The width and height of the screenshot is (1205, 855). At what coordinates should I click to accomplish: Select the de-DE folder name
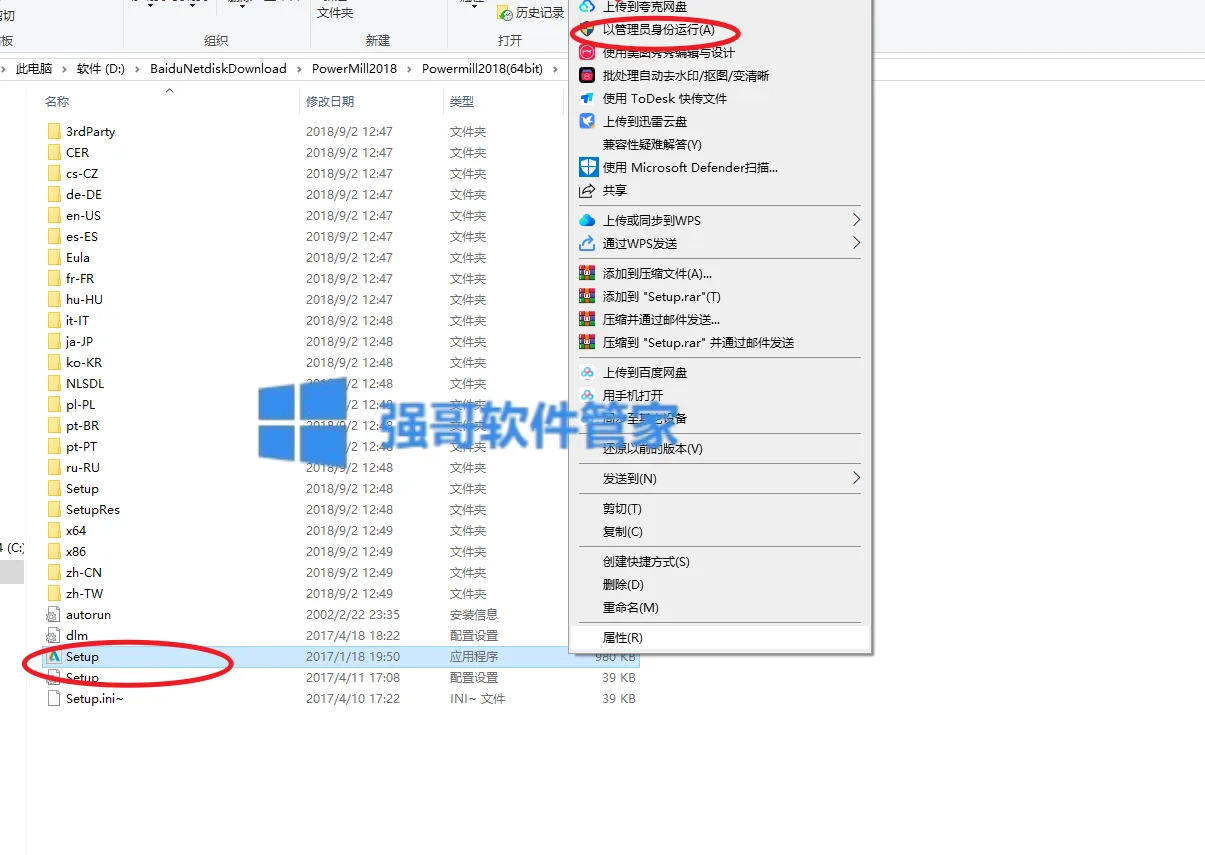[x=84, y=194]
